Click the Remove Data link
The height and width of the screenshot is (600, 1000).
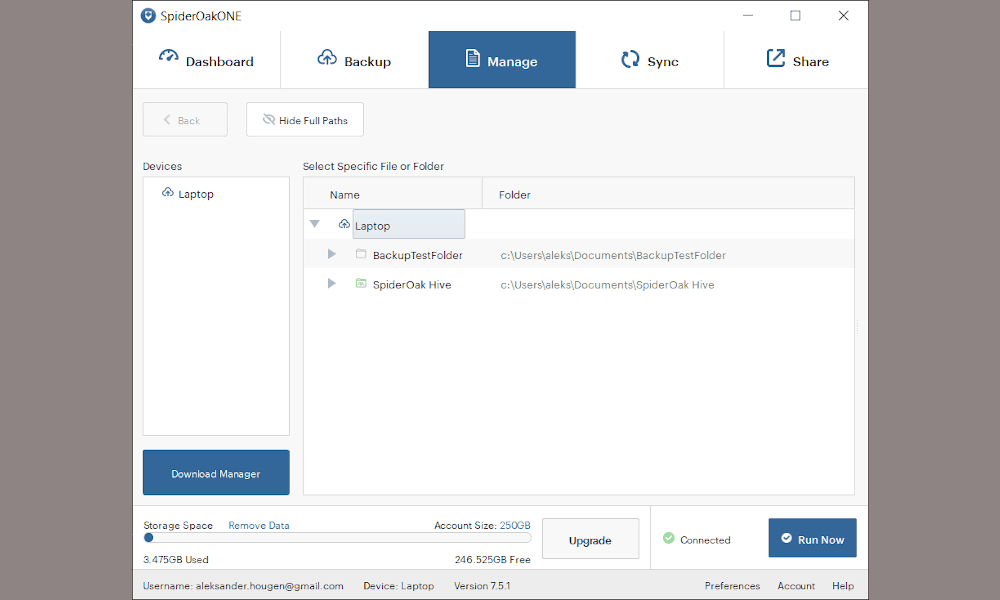point(259,525)
